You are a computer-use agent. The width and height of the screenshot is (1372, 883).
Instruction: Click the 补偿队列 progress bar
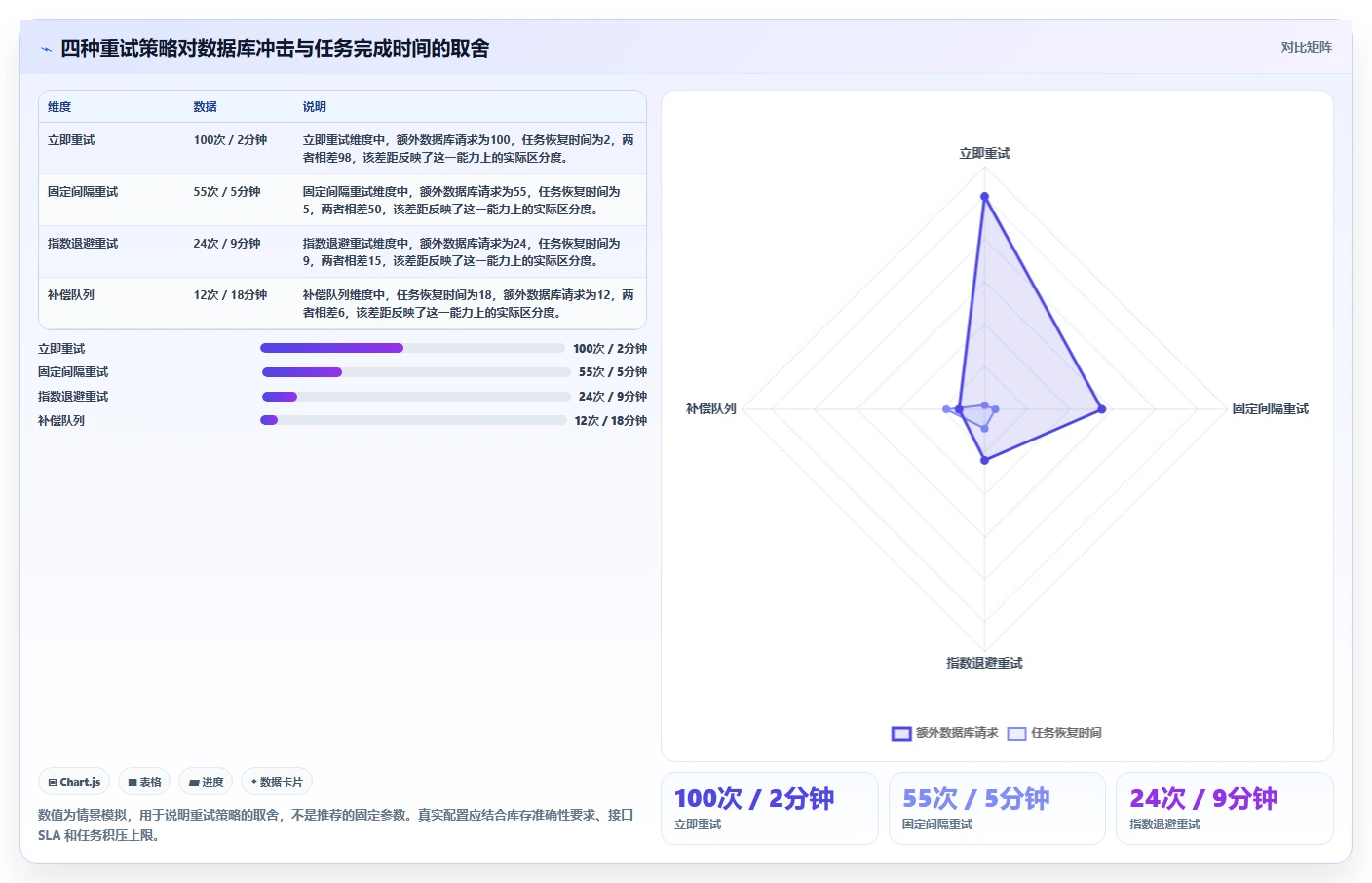(413, 420)
